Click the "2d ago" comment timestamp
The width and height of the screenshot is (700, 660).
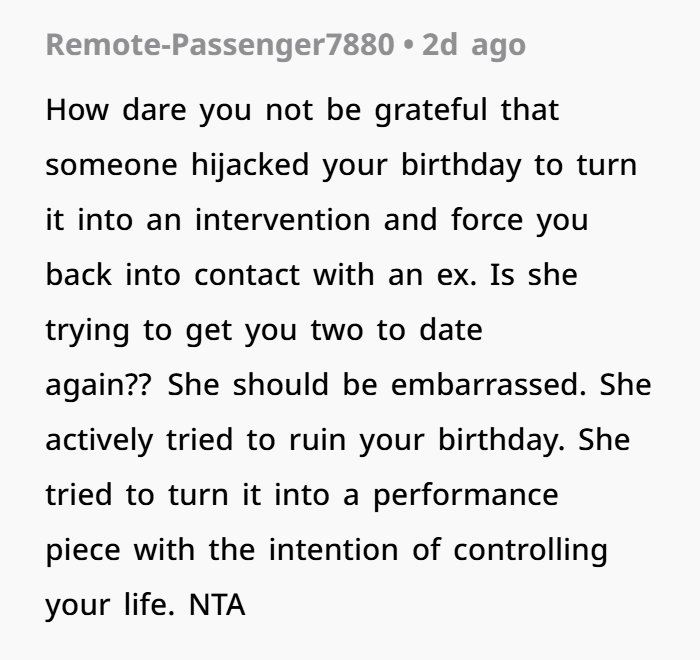[x=473, y=46]
